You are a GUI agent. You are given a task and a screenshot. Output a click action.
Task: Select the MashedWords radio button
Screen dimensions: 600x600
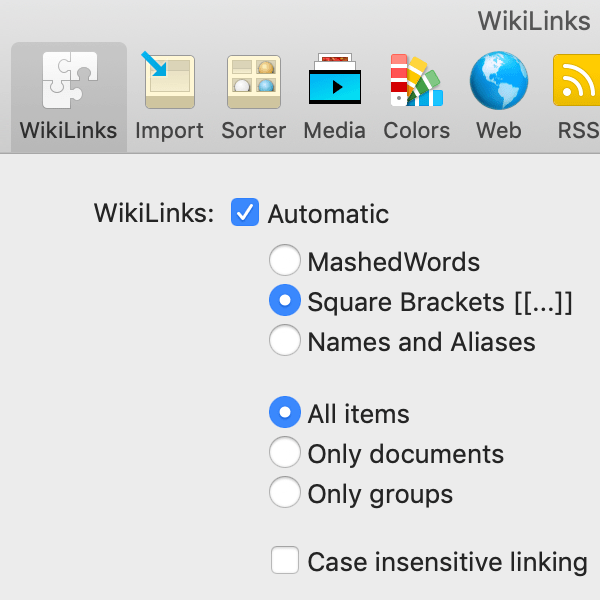284,260
